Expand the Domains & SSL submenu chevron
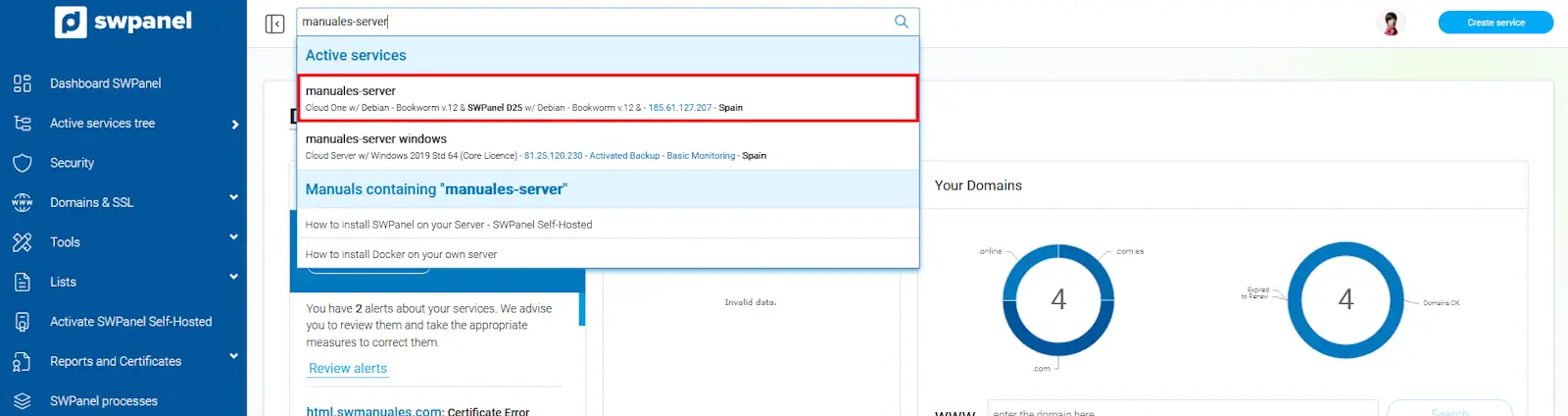This screenshot has width=1568, height=416. (x=233, y=198)
